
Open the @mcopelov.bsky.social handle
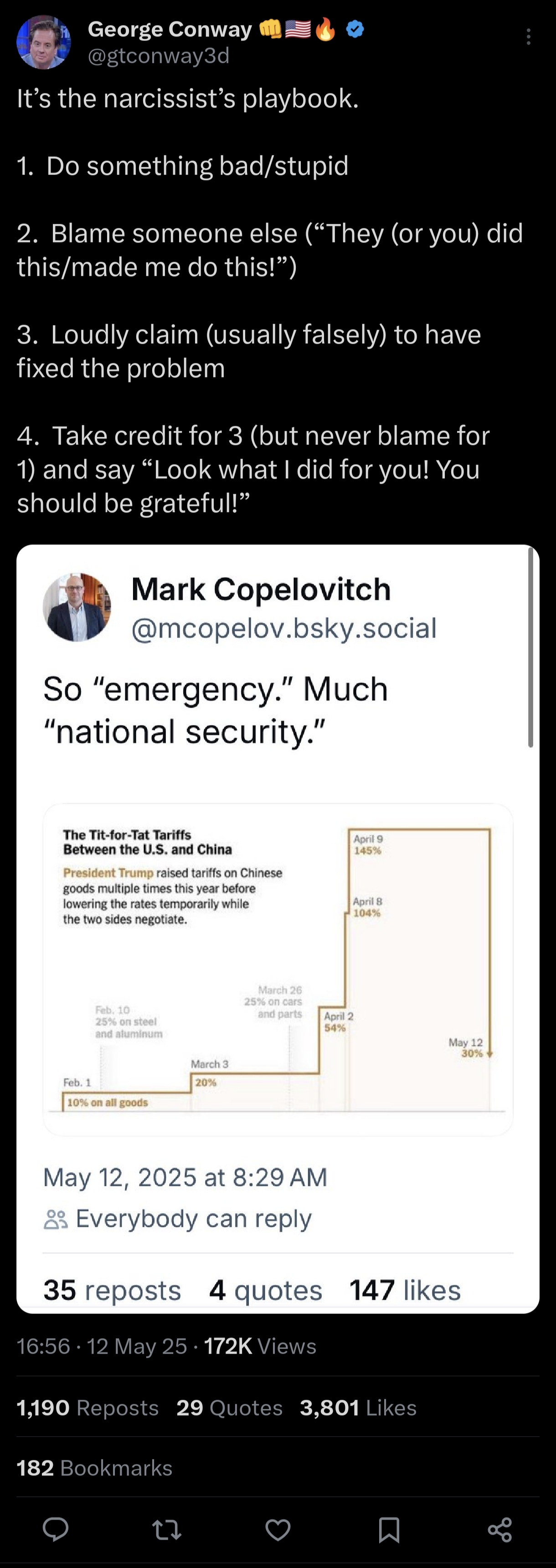(x=284, y=628)
